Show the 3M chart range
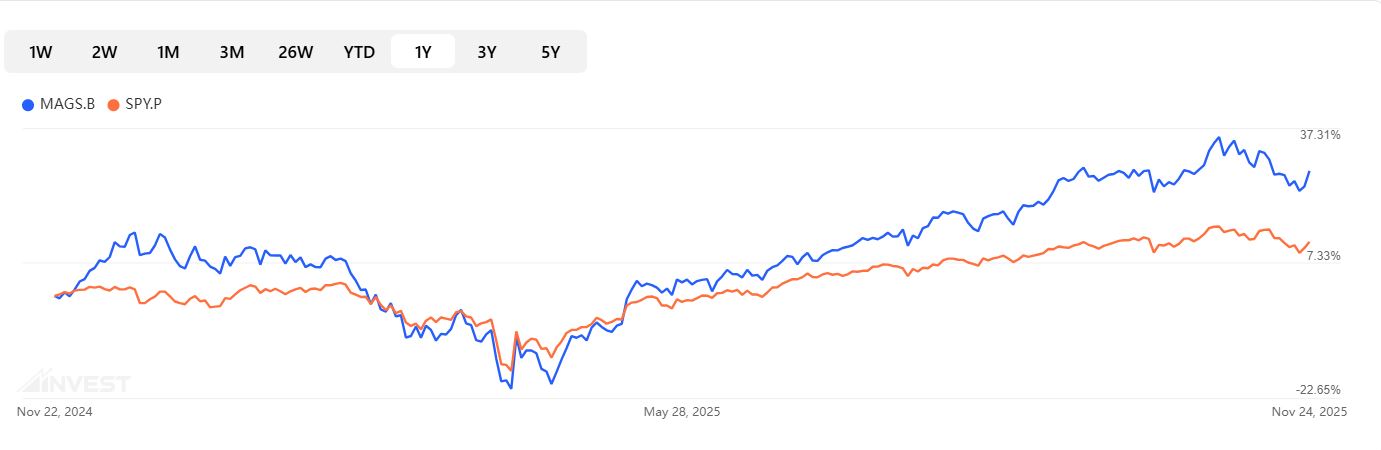This screenshot has width=1381, height=450. (x=232, y=52)
